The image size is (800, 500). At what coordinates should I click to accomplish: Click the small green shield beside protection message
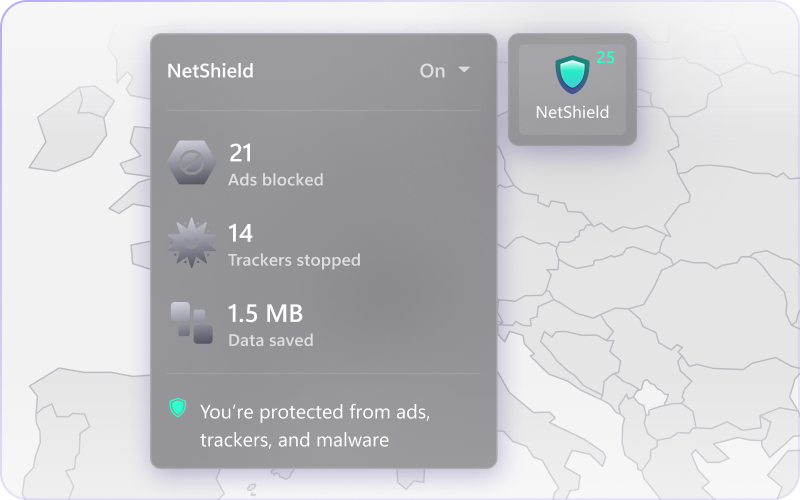click(178, 407)
